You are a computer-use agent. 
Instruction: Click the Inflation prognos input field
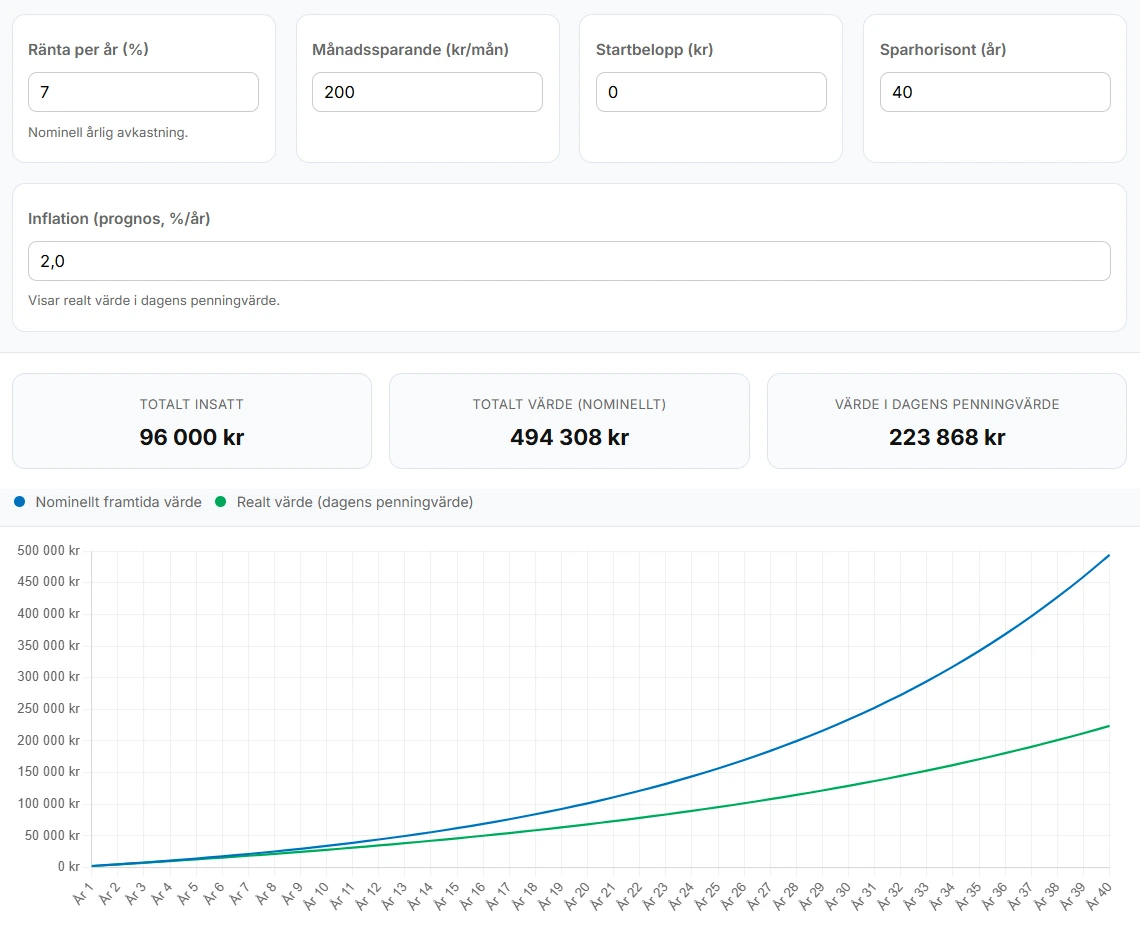(x=569, y=261)
